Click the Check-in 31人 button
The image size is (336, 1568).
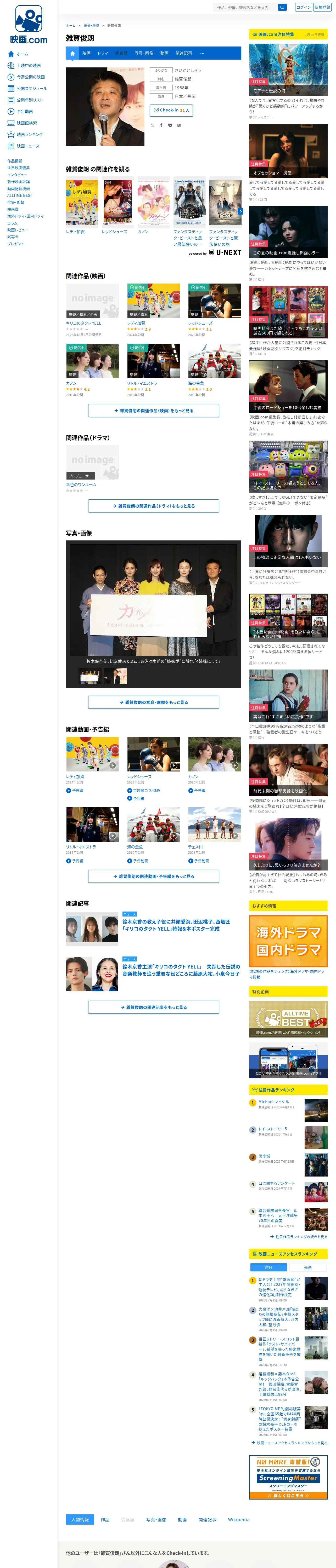[171, 110]
